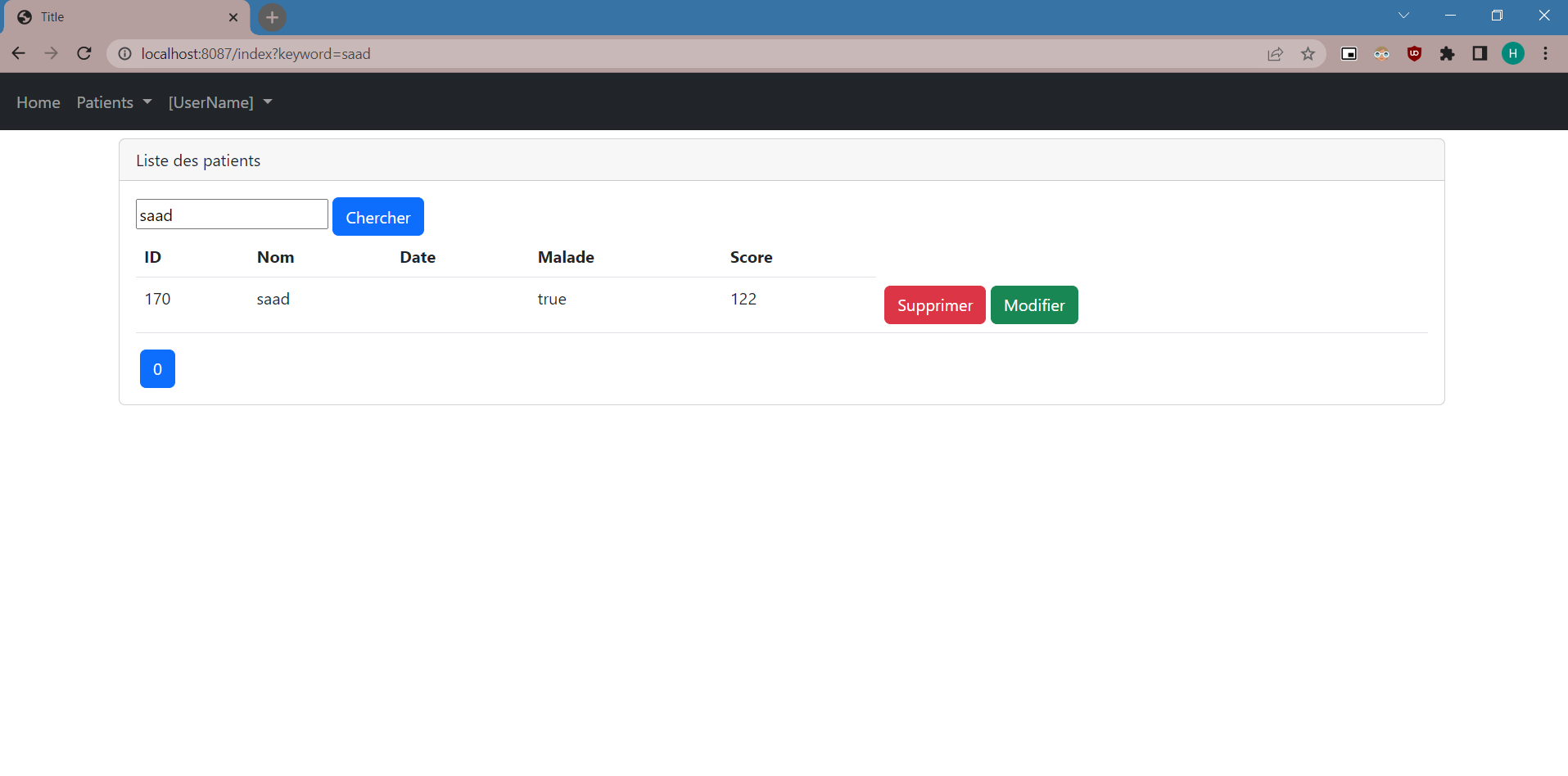
Task: Click the Liste des patients heading
Action: click(198, 160)
